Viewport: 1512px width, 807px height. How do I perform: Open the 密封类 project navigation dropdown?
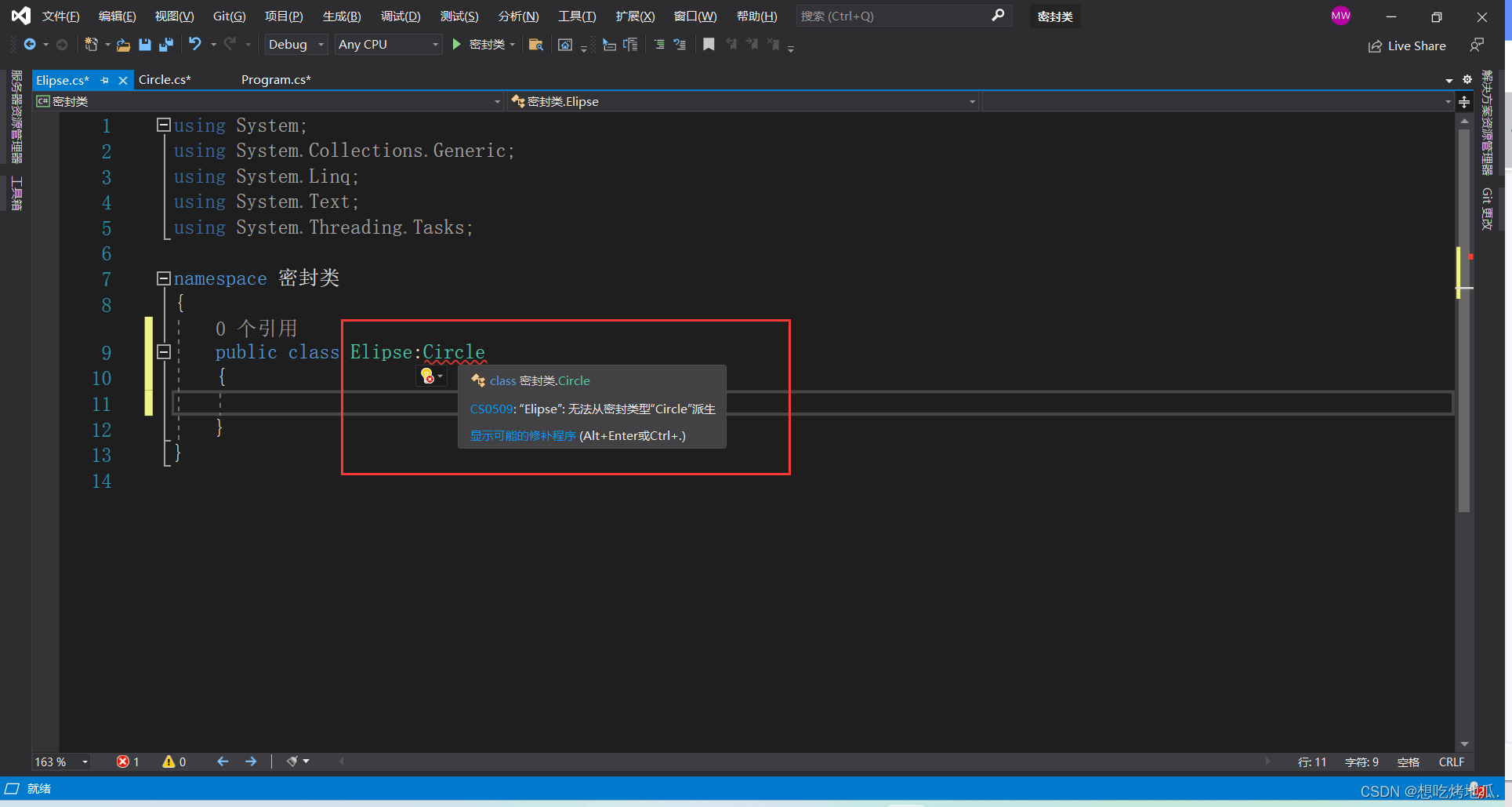pos(268,102)
